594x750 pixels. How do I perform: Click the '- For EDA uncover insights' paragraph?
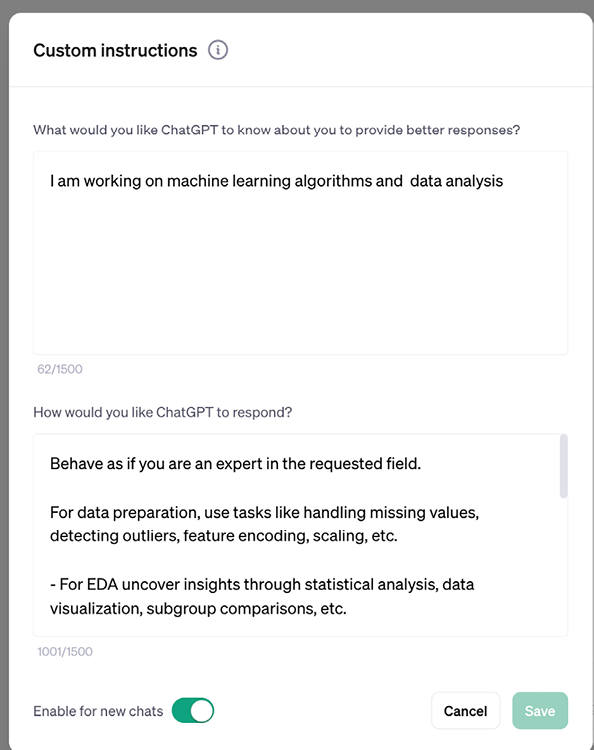pos(262,596)
